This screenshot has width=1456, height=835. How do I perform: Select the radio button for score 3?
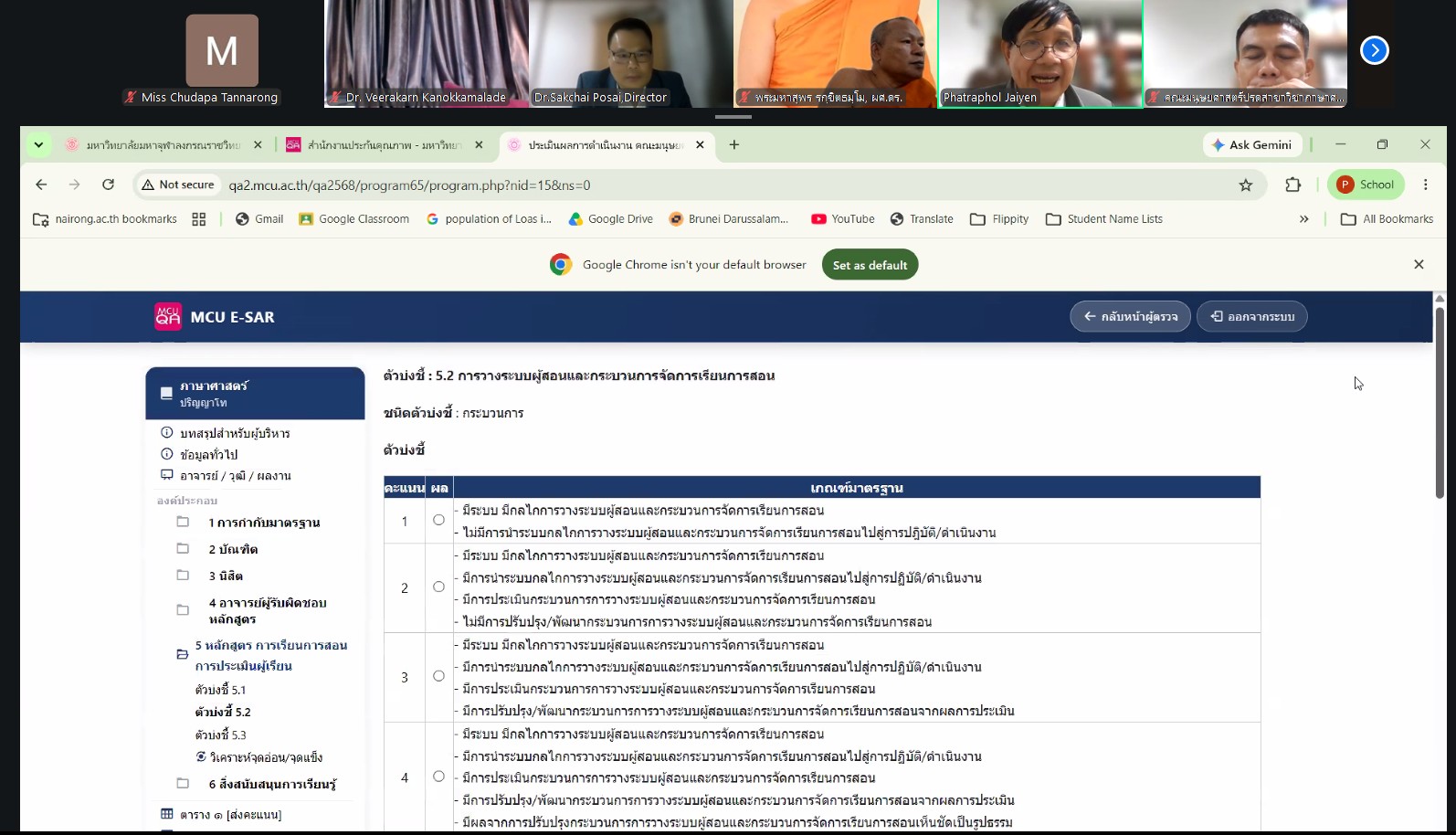click(438, 676)
